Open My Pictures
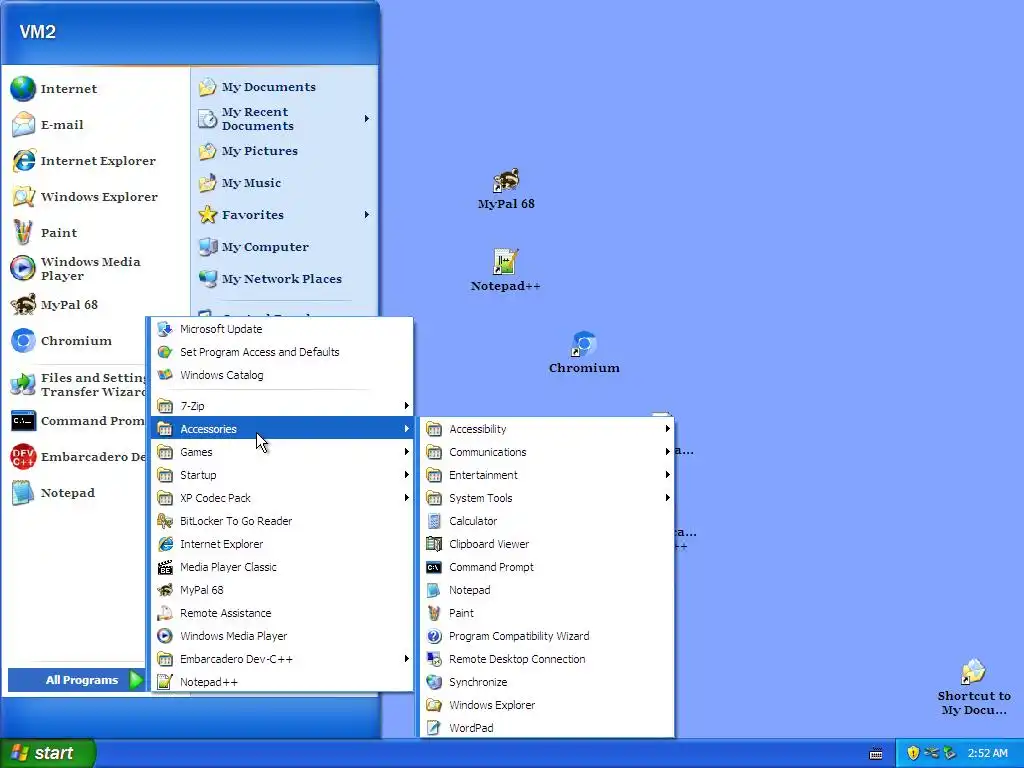Screen dimensions: 1024x768 [284, 151]
